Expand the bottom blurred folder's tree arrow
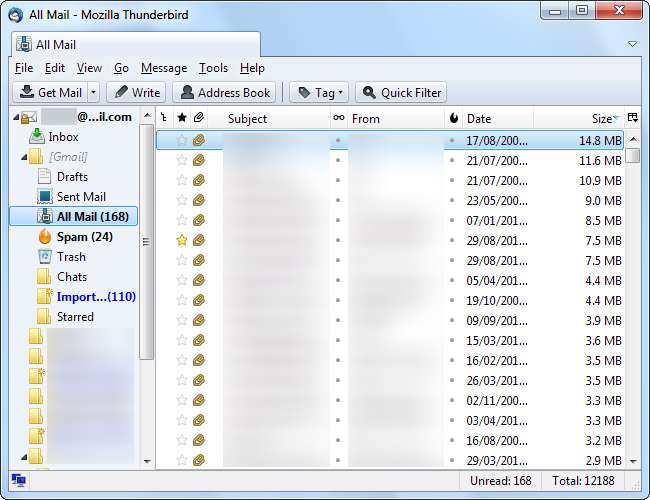650x500 pixels. (24, 457)
